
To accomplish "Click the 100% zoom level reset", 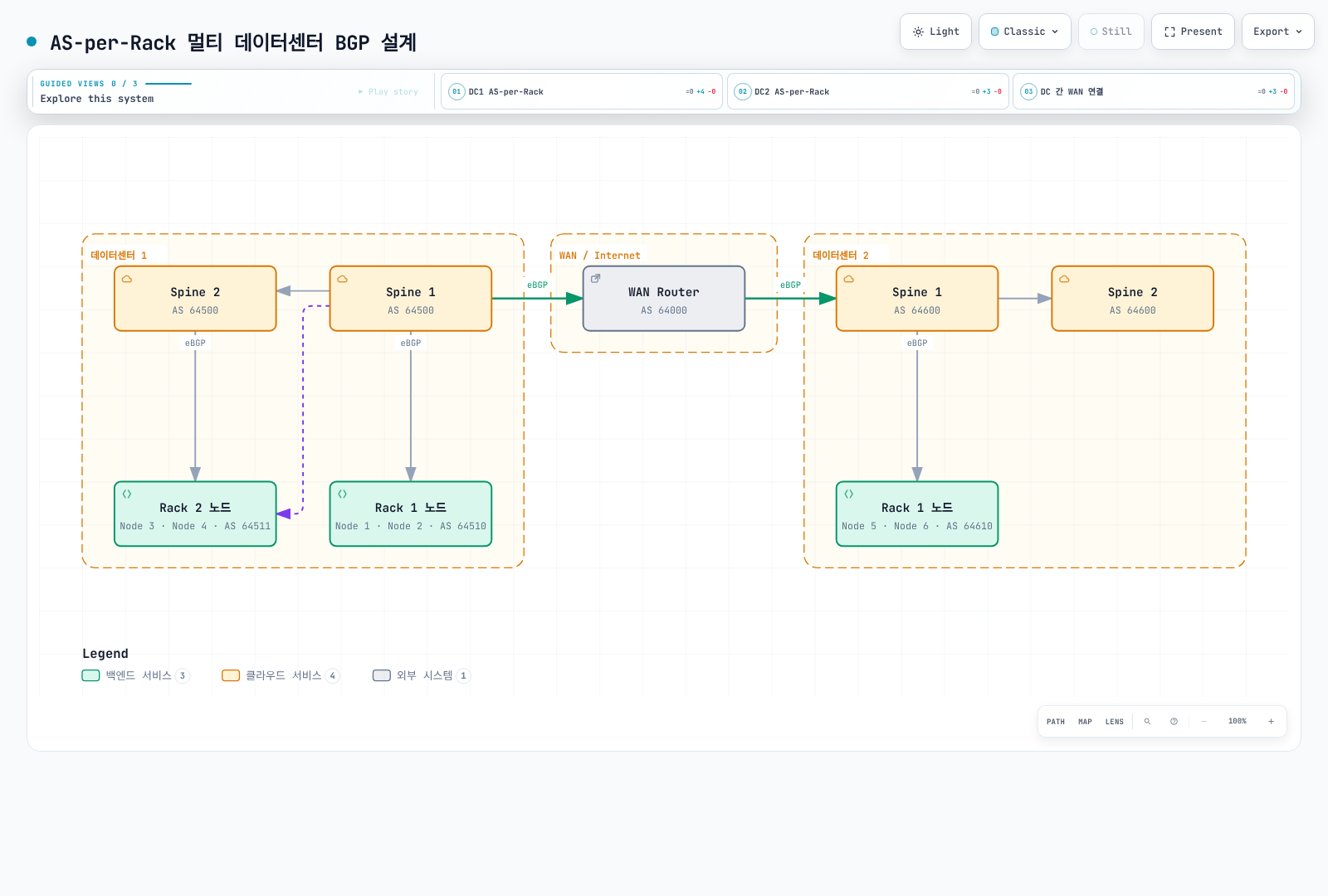I will point(1238,722).
